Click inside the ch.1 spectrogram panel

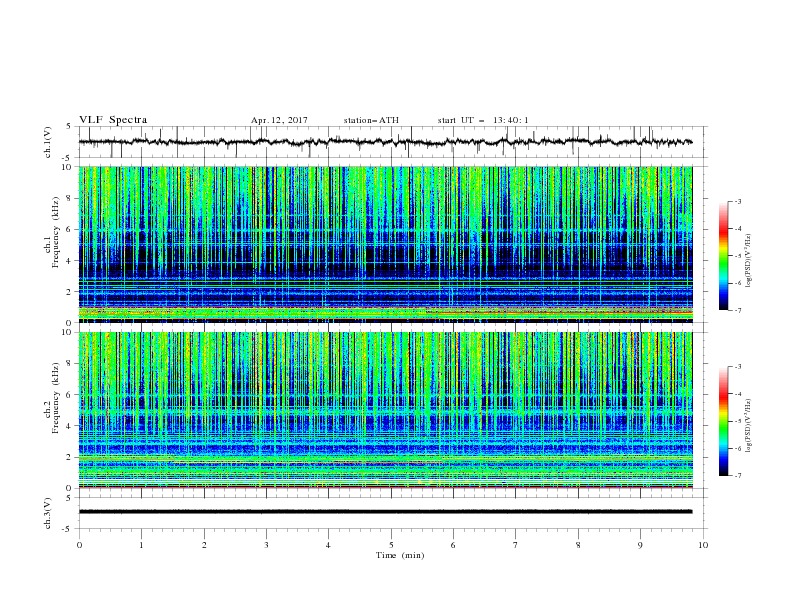[x=385, y=244]
